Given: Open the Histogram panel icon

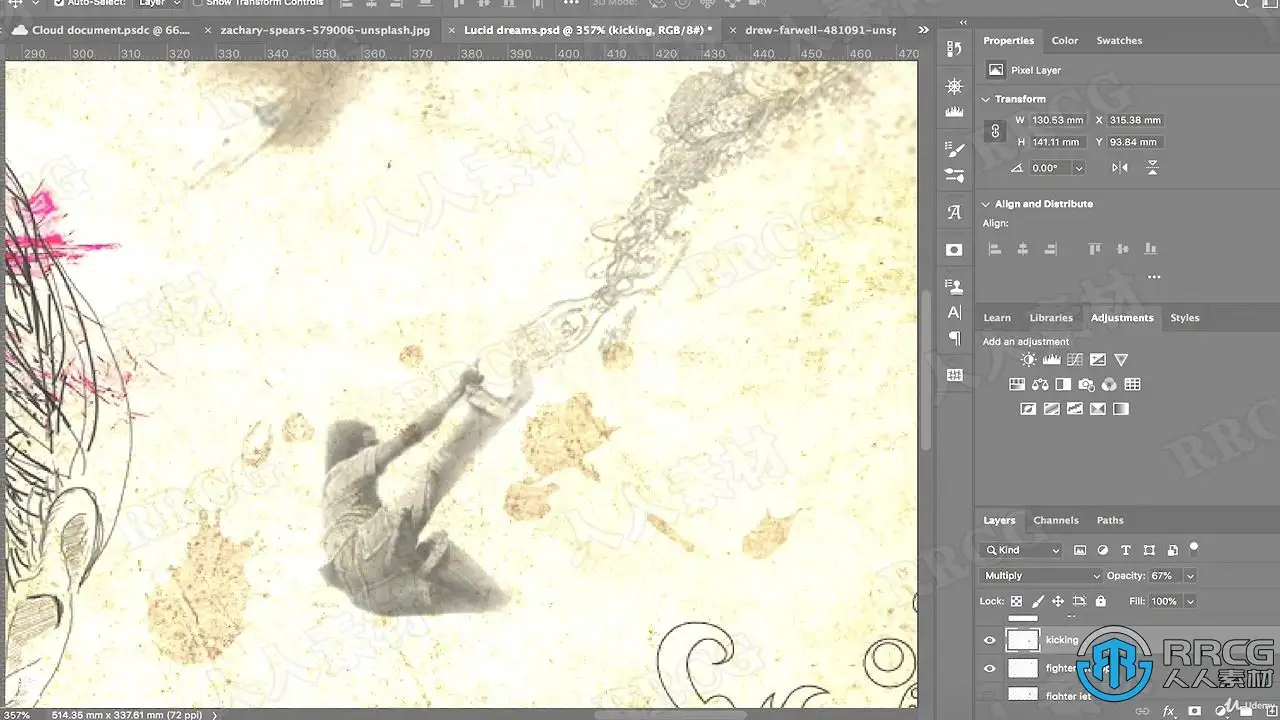Looking at the screenshot, I should click(x=954, y=112).
